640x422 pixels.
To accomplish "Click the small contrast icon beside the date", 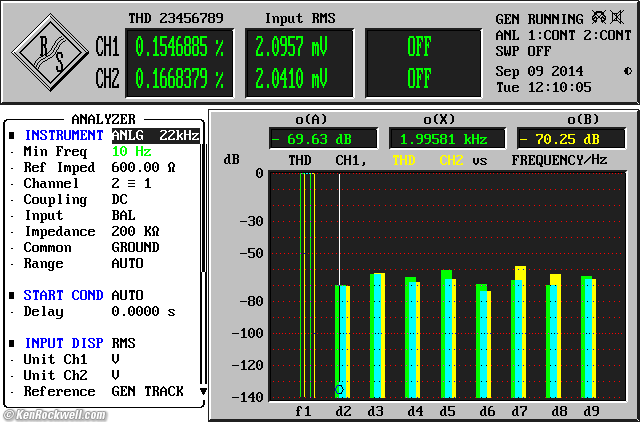I will coord(628,71).
